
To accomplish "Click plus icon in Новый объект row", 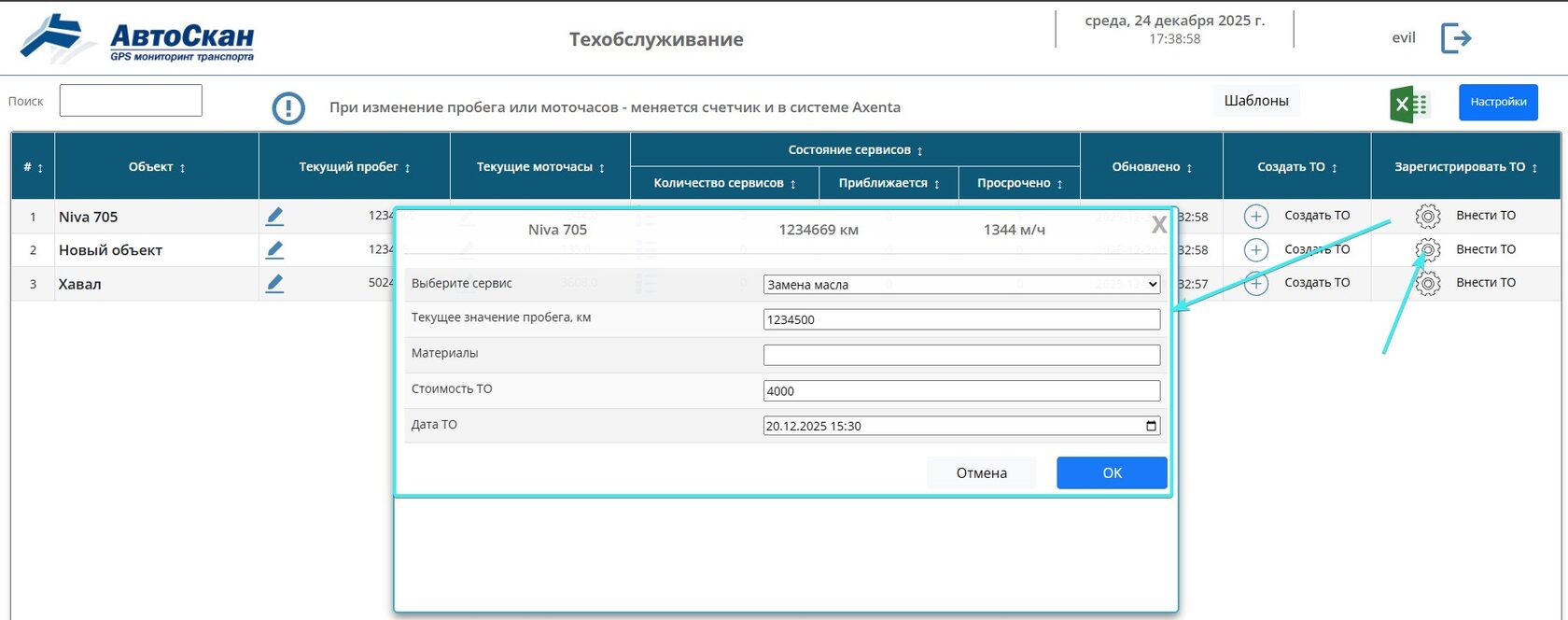I will click(x=1256, y=250).
